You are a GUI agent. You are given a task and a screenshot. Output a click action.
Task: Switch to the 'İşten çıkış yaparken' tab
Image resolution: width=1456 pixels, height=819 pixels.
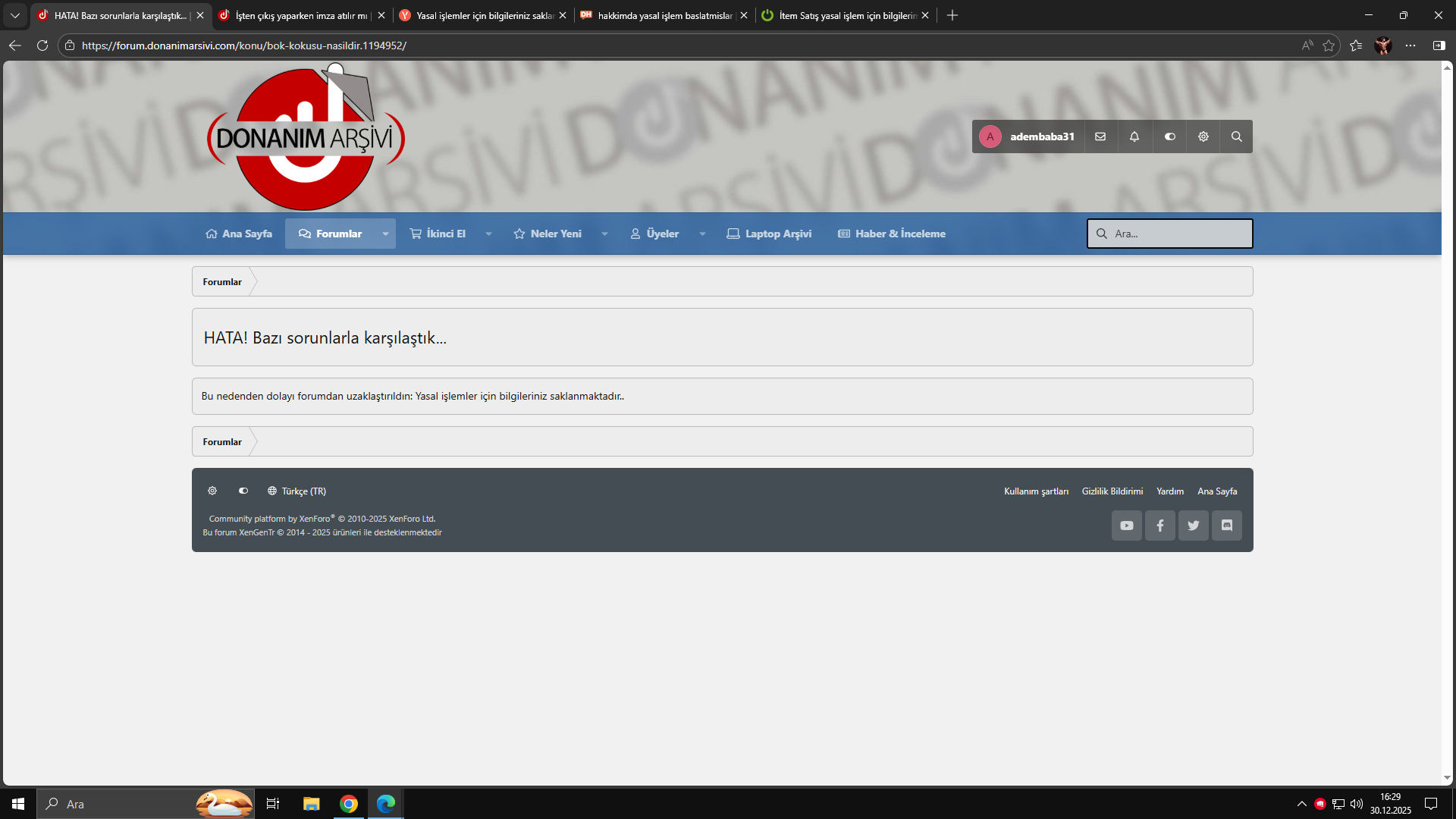(296, 15)
